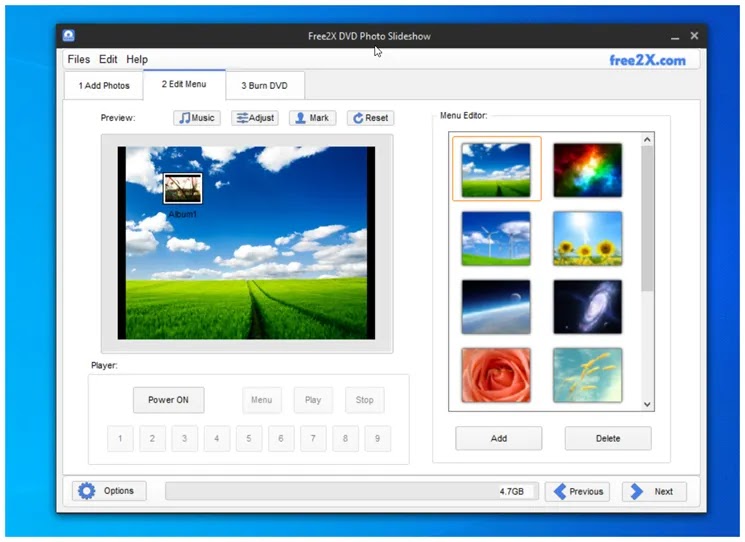Select the green field sky menu background
The width and height of the screenshot is (745, 542).
click(496, 170)
